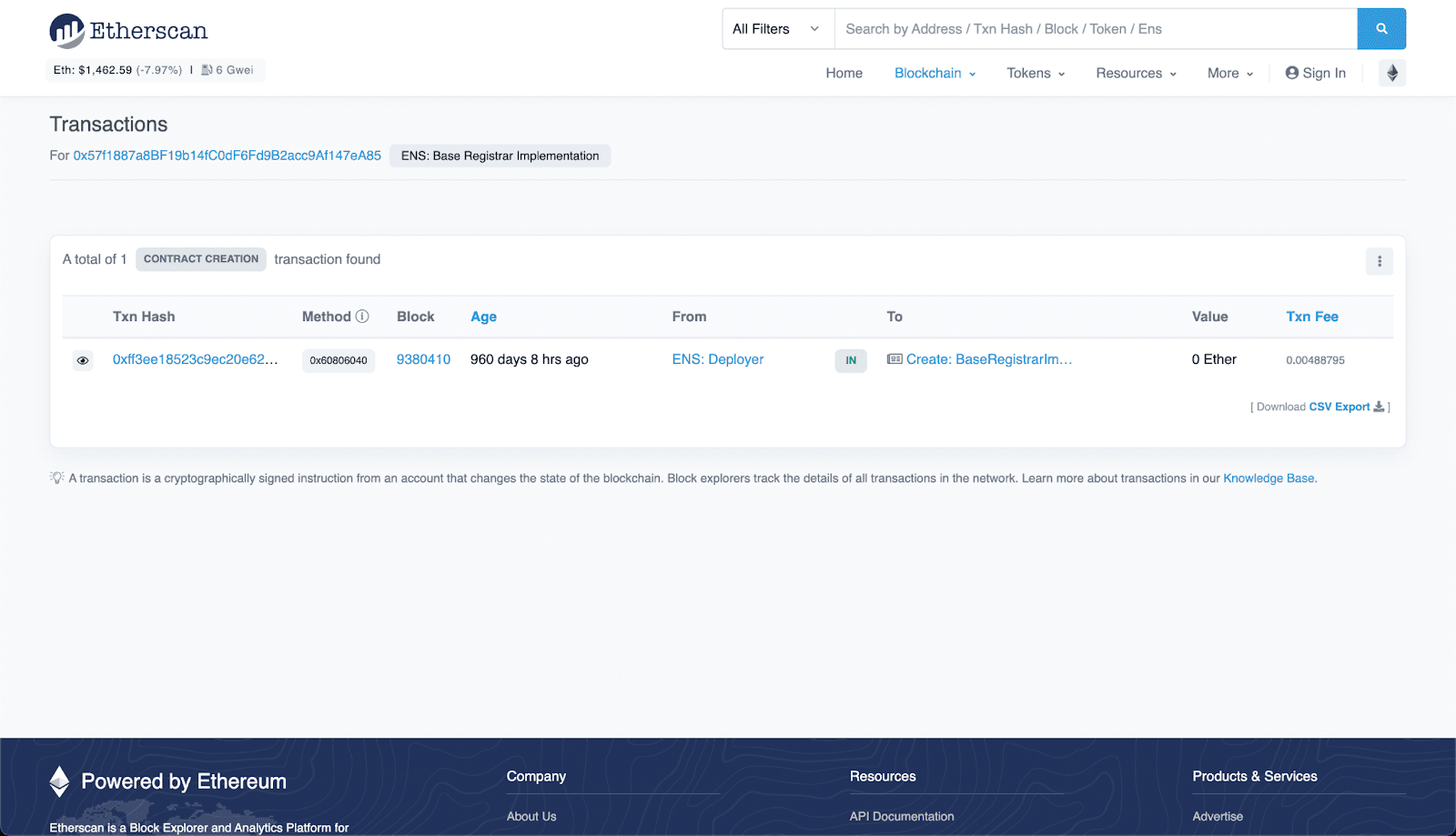Toggle the Age column format

[x=483, y=317]
